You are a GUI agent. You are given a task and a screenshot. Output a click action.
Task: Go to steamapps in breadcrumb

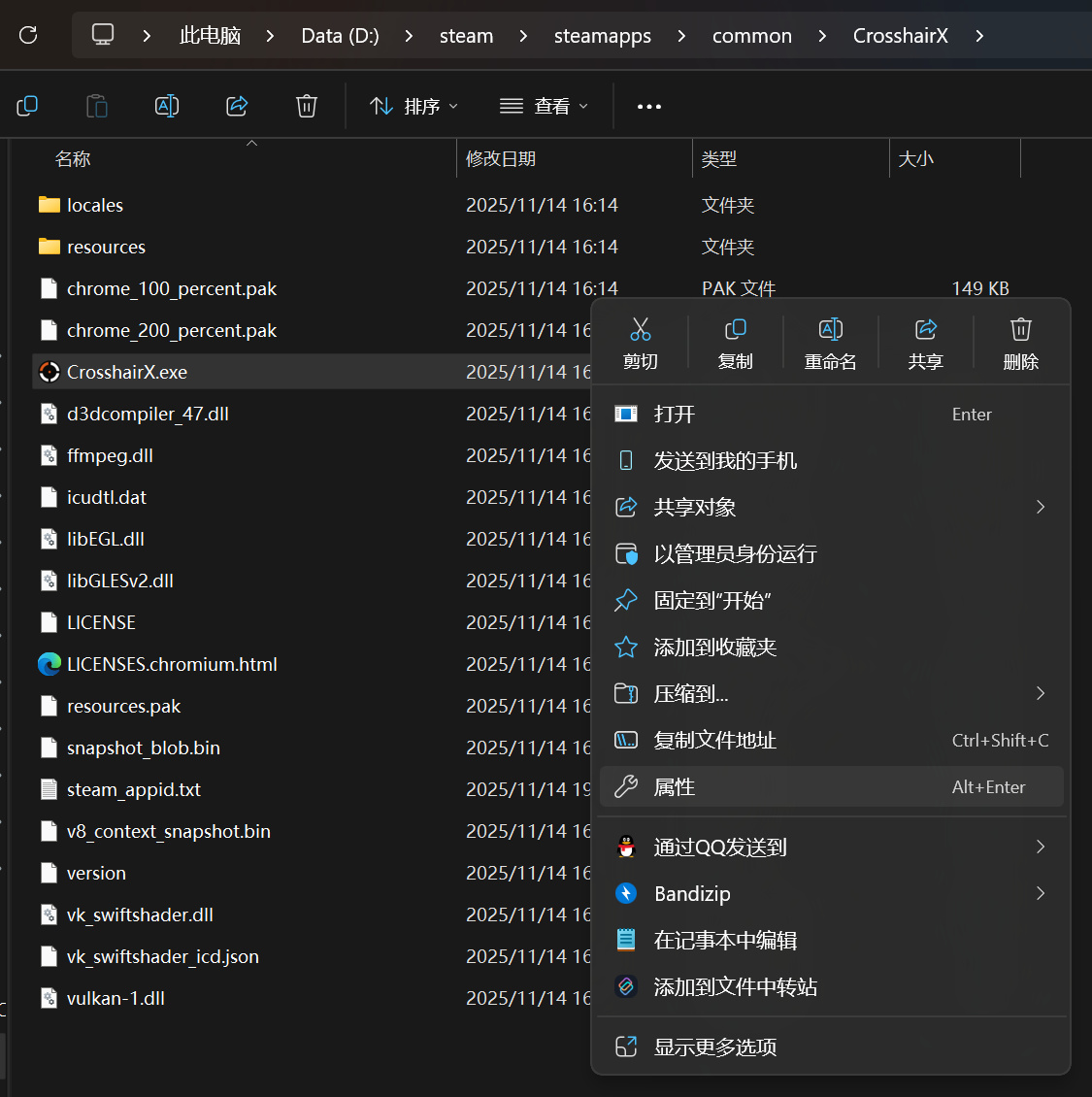click(603, 36)
